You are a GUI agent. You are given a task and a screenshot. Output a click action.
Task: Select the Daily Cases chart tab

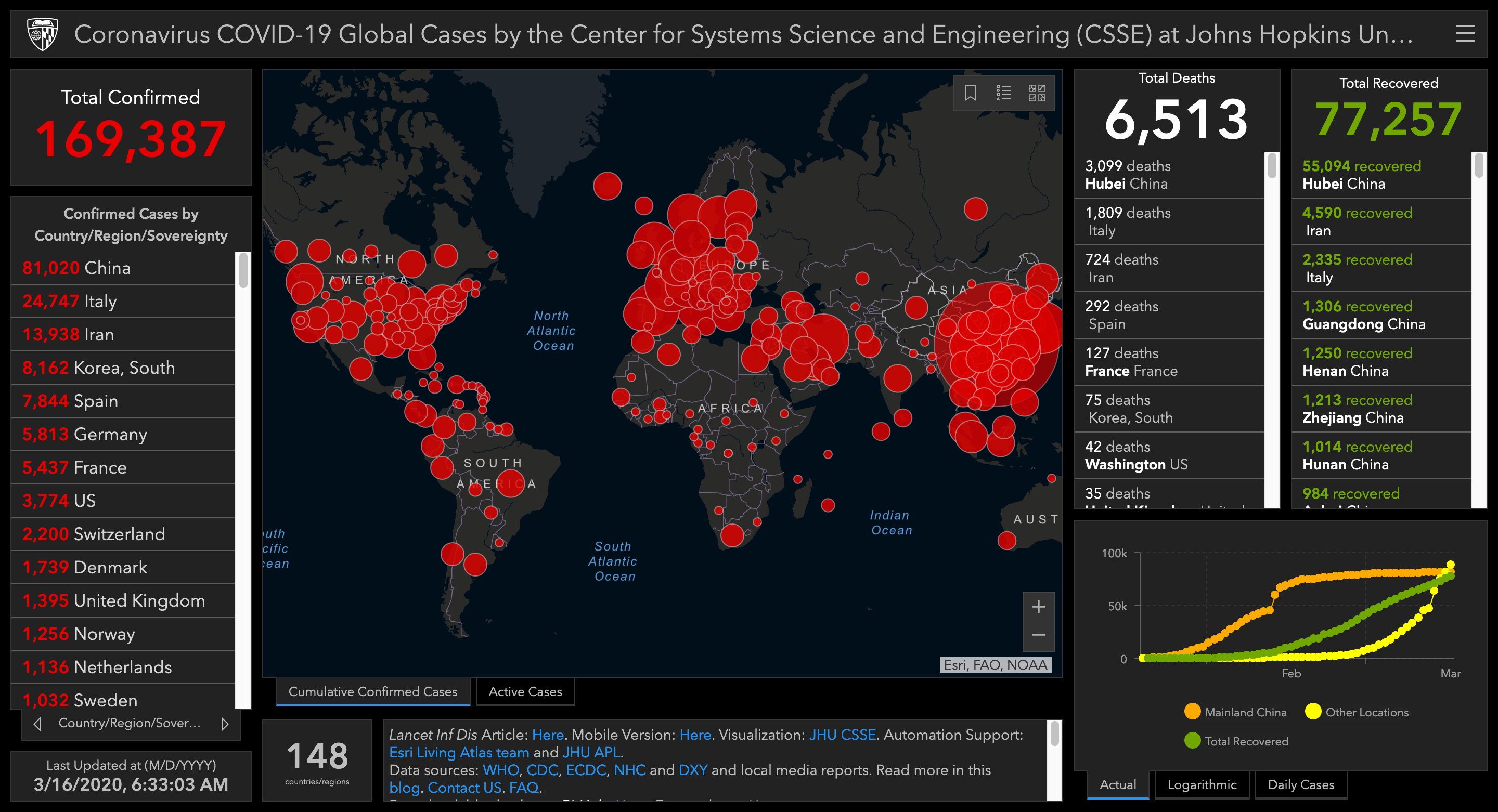(x=1301, y=784)
